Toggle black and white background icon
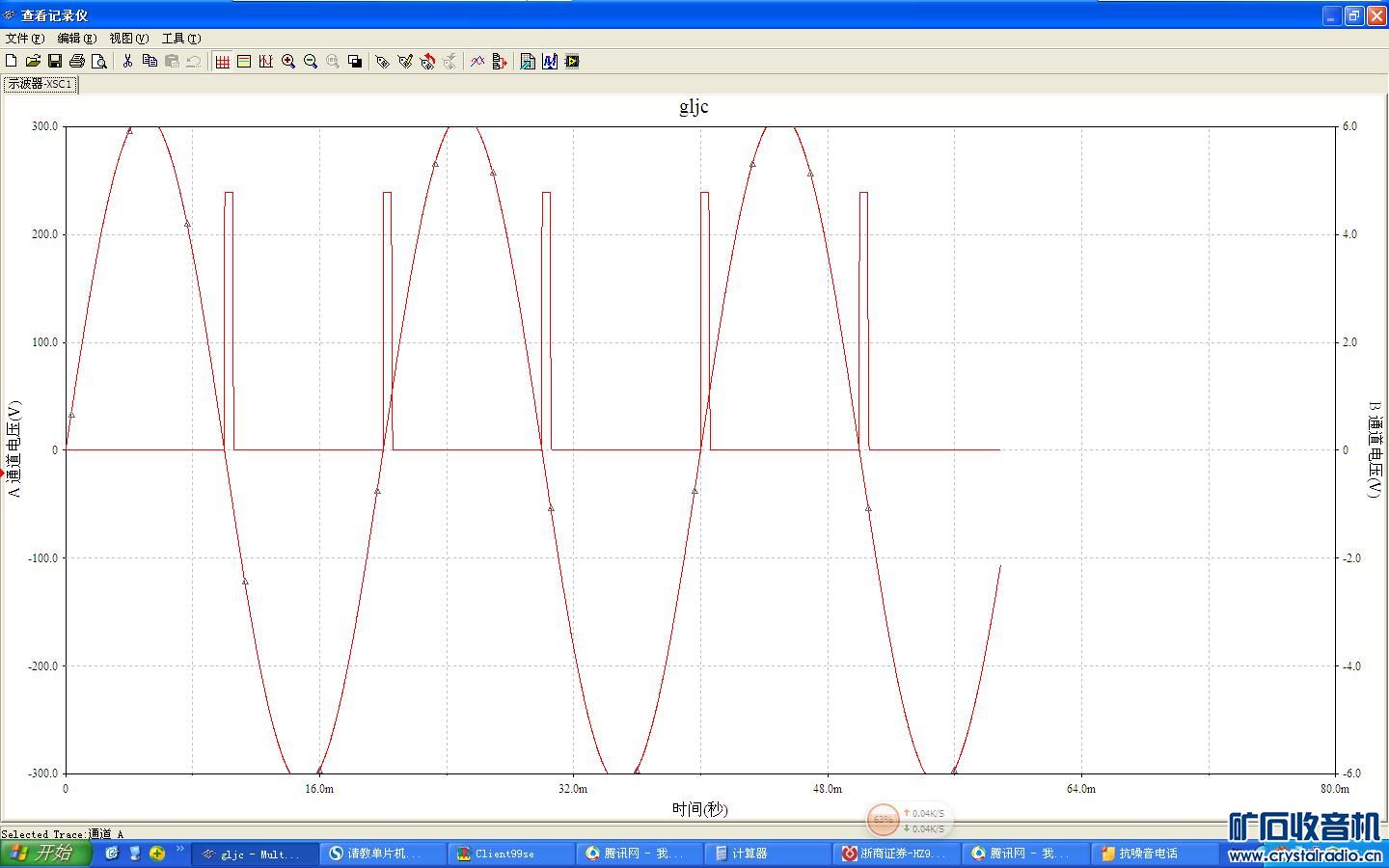This screenshot has height=868, width=1389. 355,61
